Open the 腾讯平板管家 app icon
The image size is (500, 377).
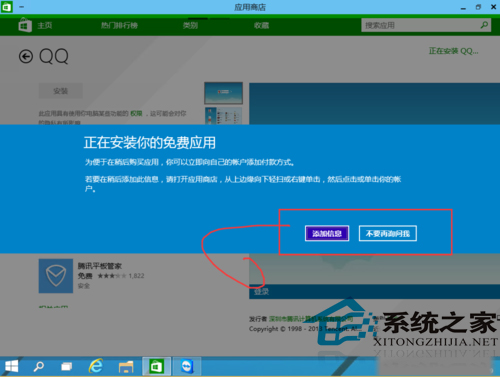click(x=56, y=276)
